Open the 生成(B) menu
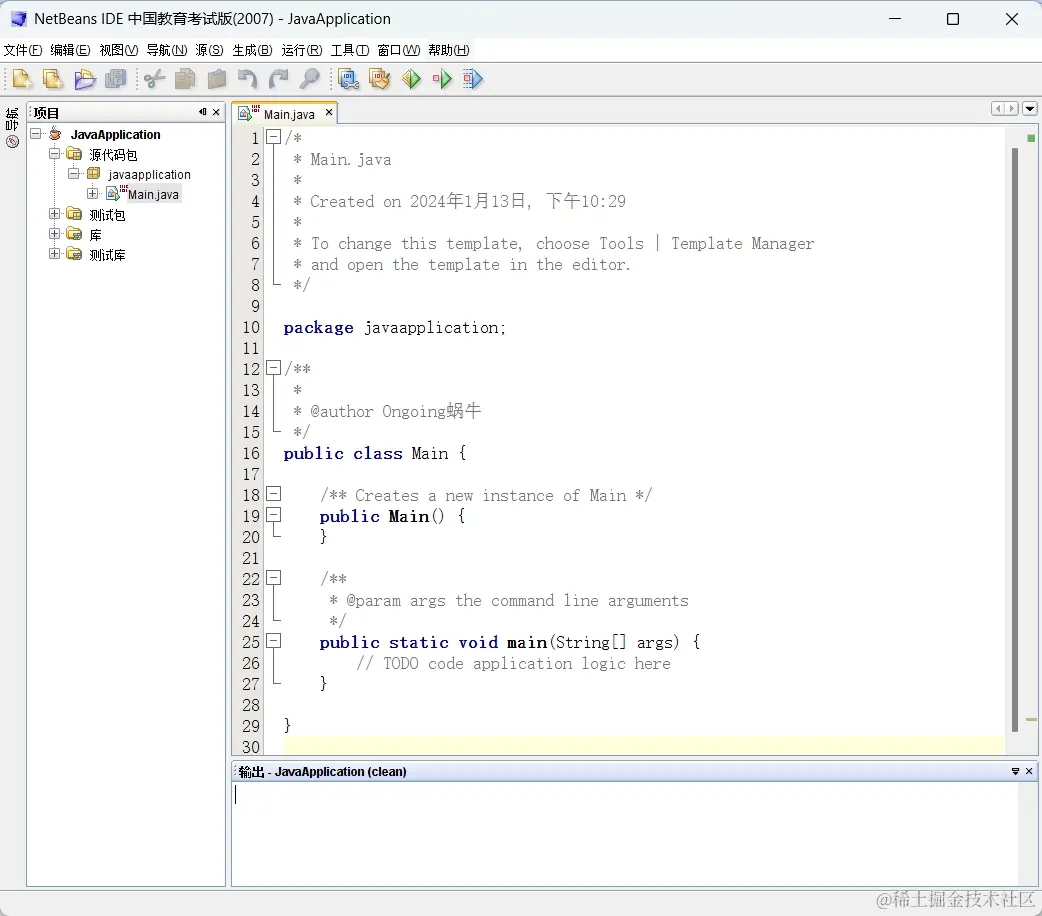 [253, 51]
